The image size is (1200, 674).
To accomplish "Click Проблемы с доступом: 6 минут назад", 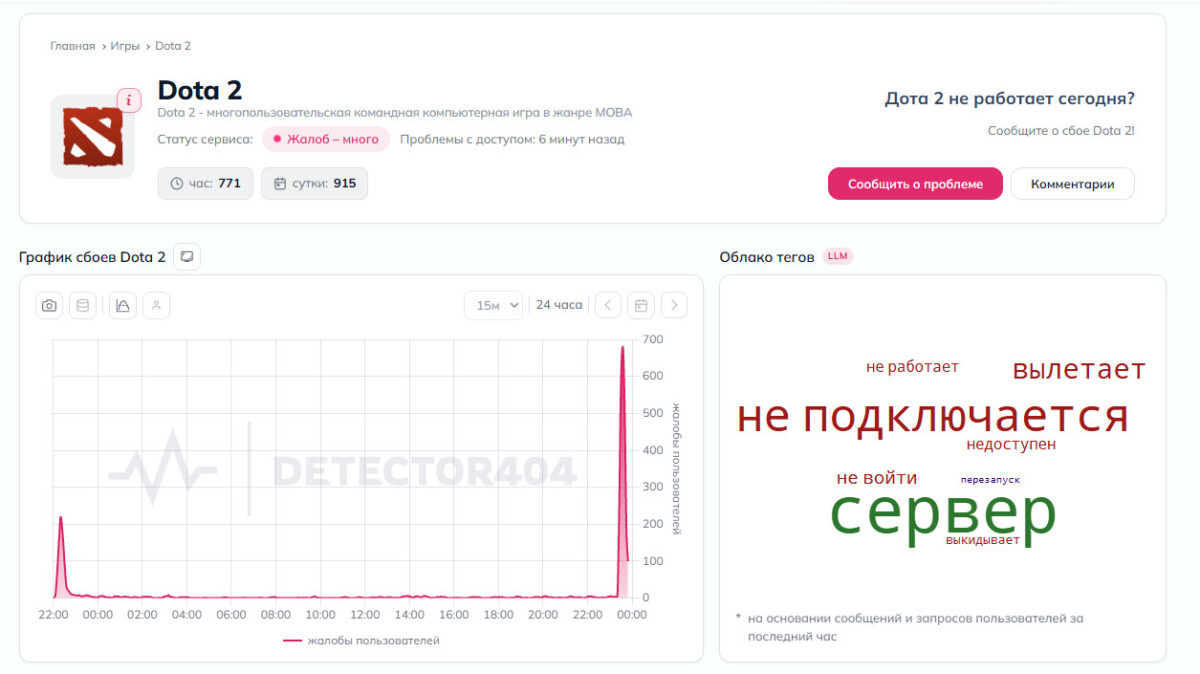I will point(512,139).
